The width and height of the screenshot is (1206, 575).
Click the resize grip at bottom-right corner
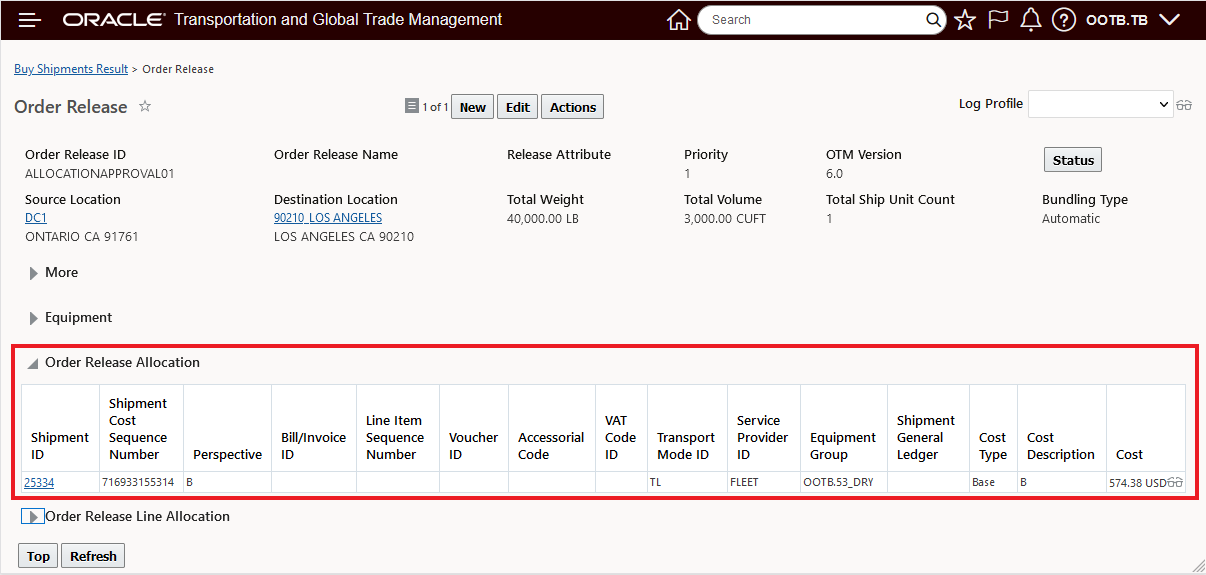click(1198, 567)
